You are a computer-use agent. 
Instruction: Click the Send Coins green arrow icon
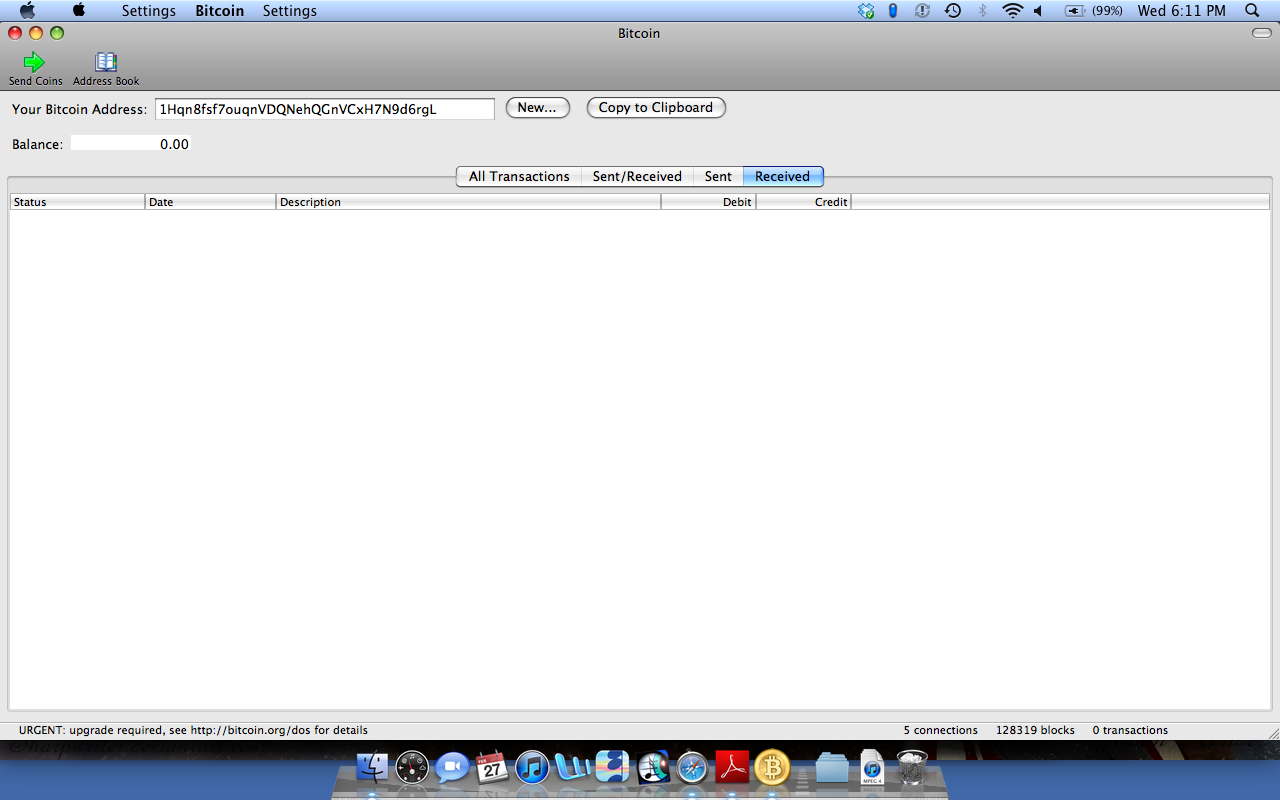[x=35, y=62]
